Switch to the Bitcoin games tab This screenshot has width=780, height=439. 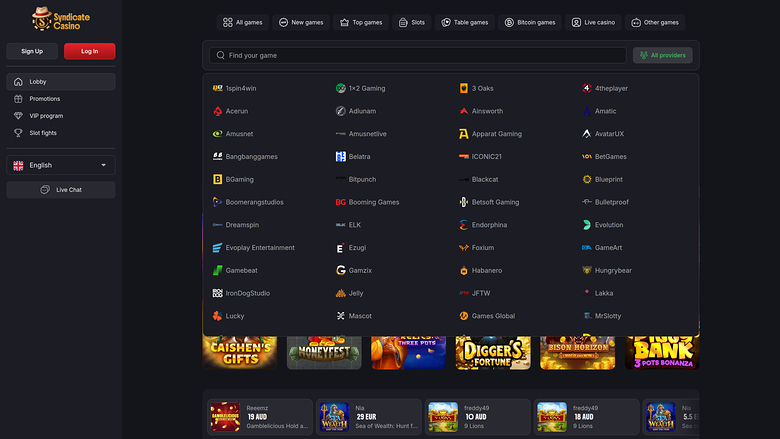pyautogui.click(x=530, y=22)
